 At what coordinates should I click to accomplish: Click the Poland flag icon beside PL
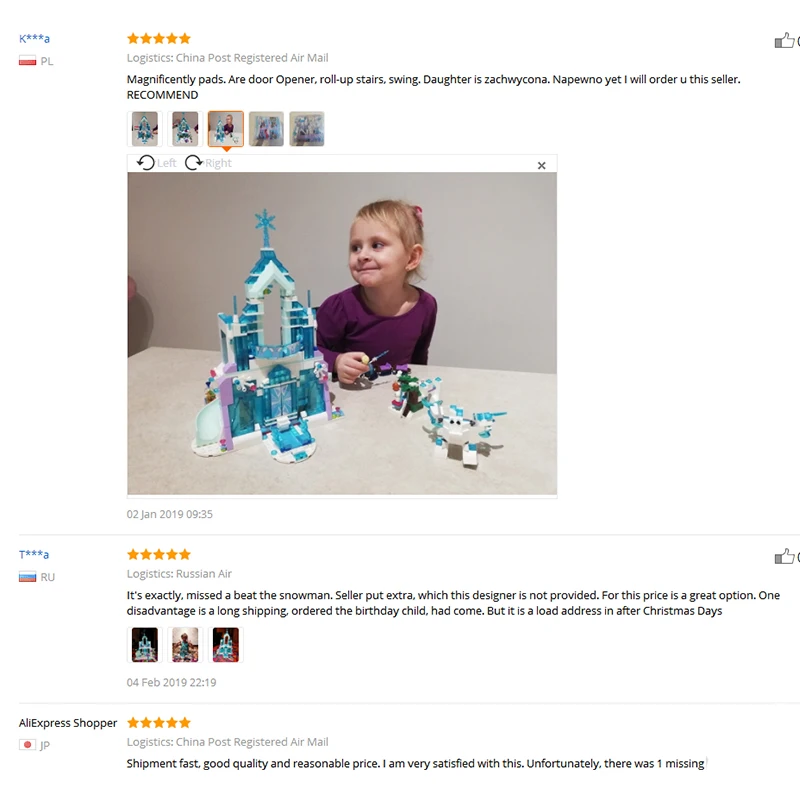coord(28,61)
